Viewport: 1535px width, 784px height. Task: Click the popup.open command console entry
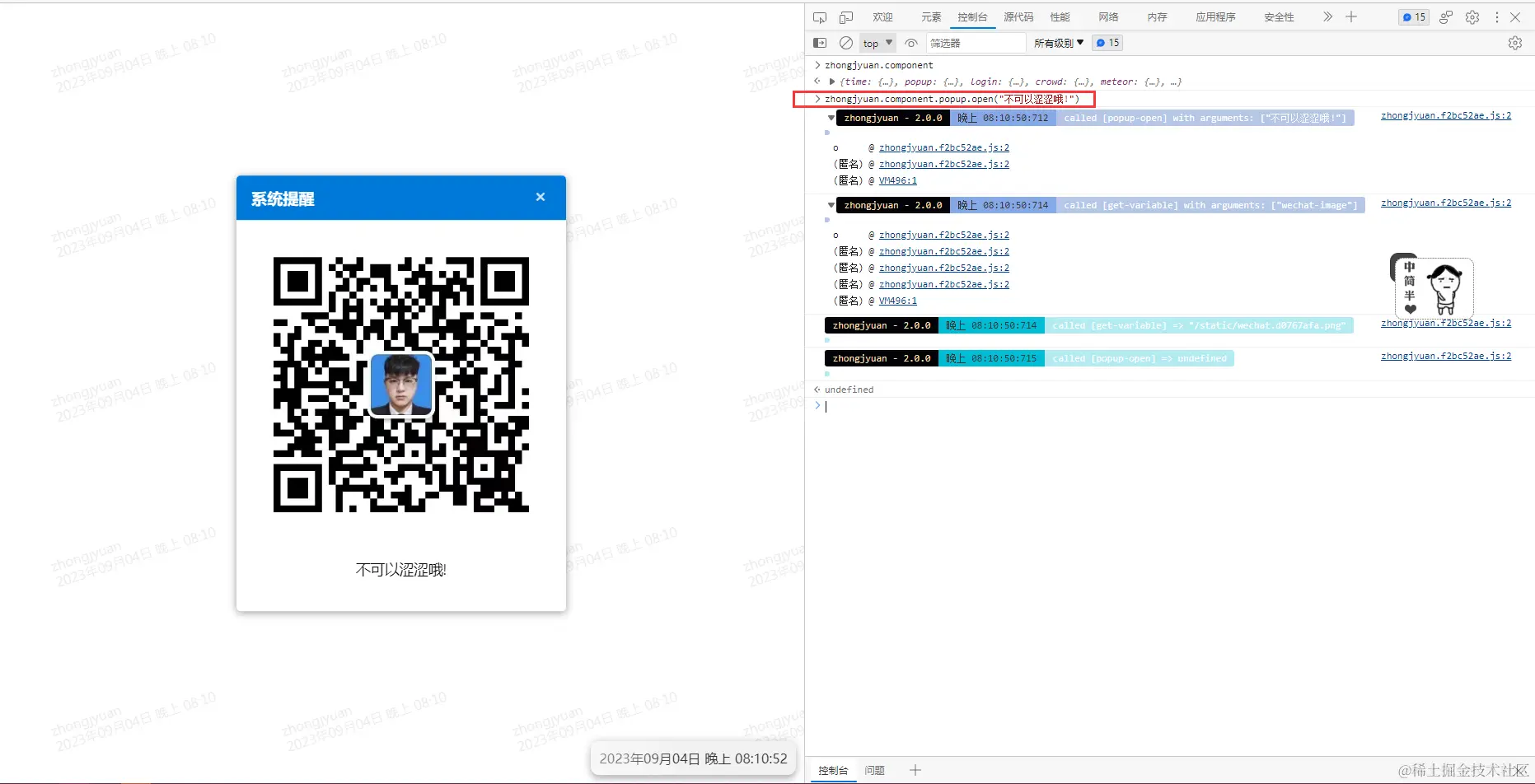tap(952, 99)
